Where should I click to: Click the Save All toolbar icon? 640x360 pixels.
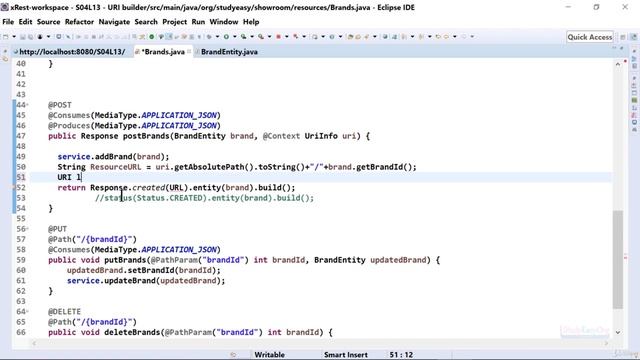31,37
